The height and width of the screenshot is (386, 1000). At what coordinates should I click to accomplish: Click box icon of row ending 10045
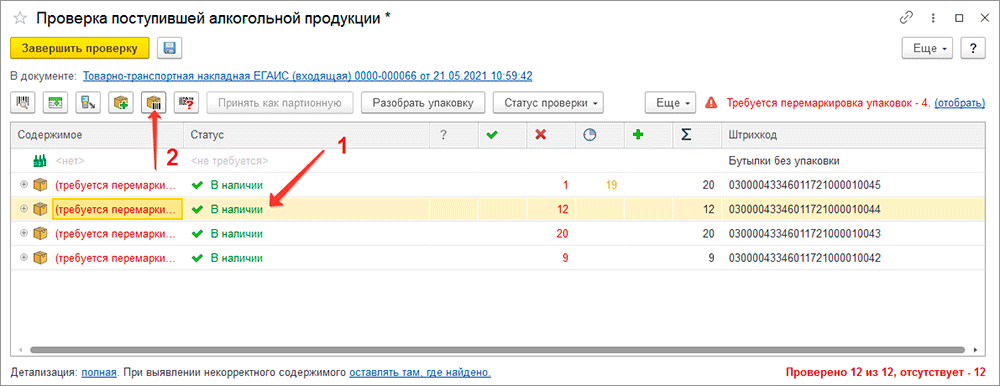tap(41, 185)
